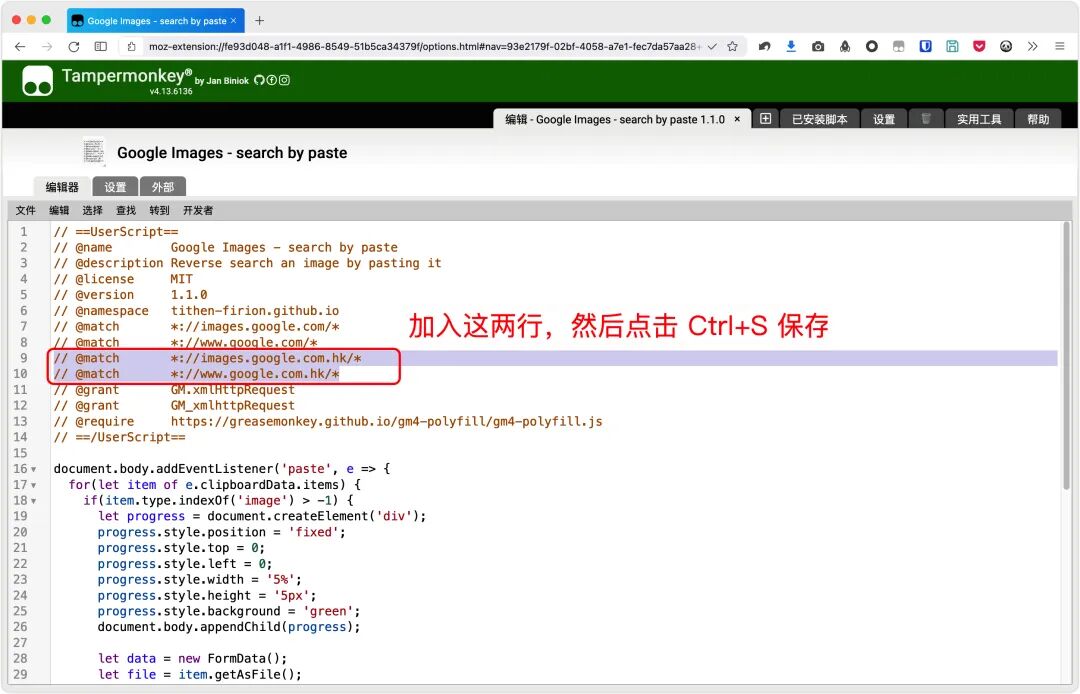Screen dimensions: 1080x694
Task: Click the browser forward arrow
Action: (47, 47)
